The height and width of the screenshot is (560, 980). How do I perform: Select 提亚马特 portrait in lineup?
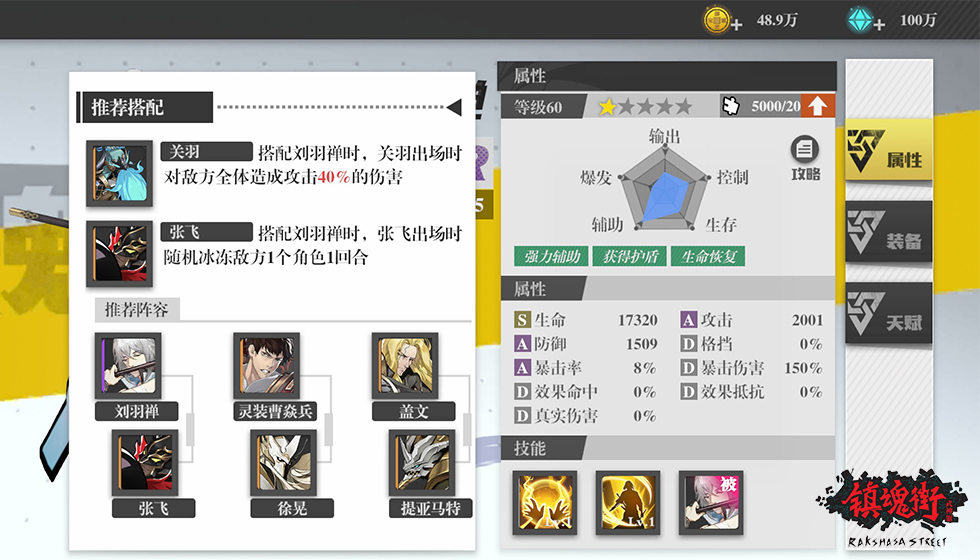point(422,463)
